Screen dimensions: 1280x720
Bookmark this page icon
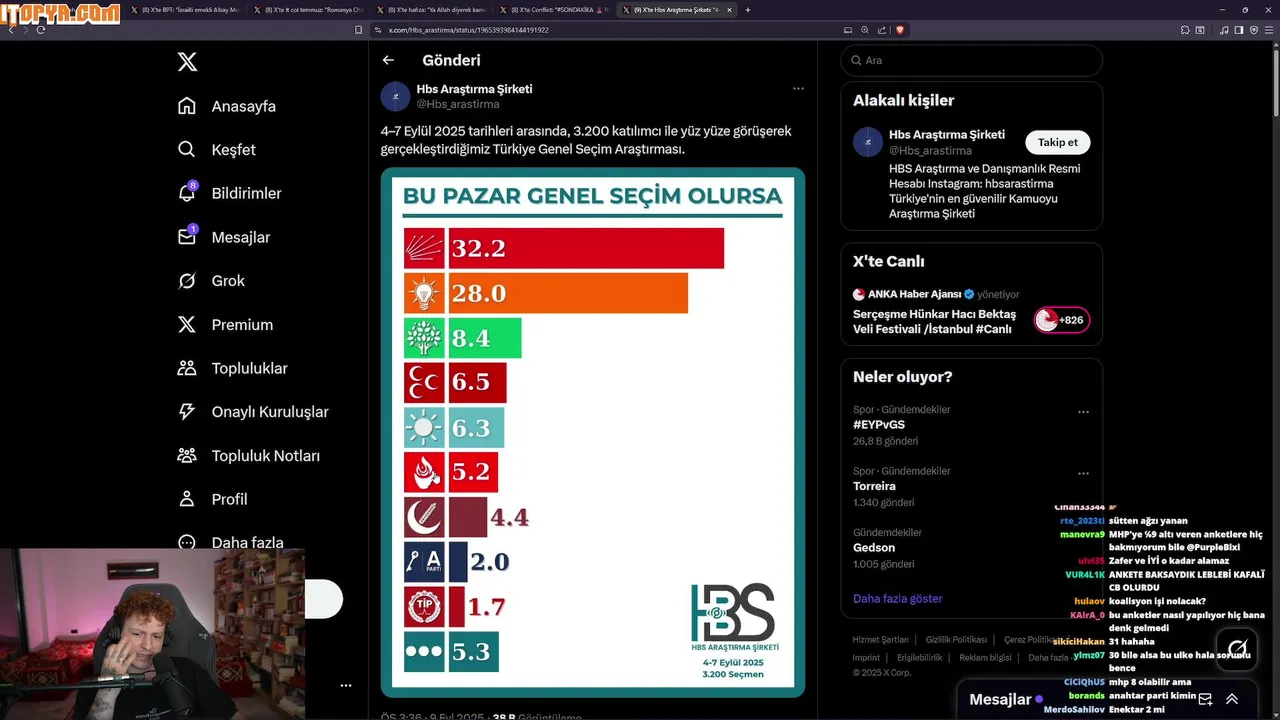point(358,30)
